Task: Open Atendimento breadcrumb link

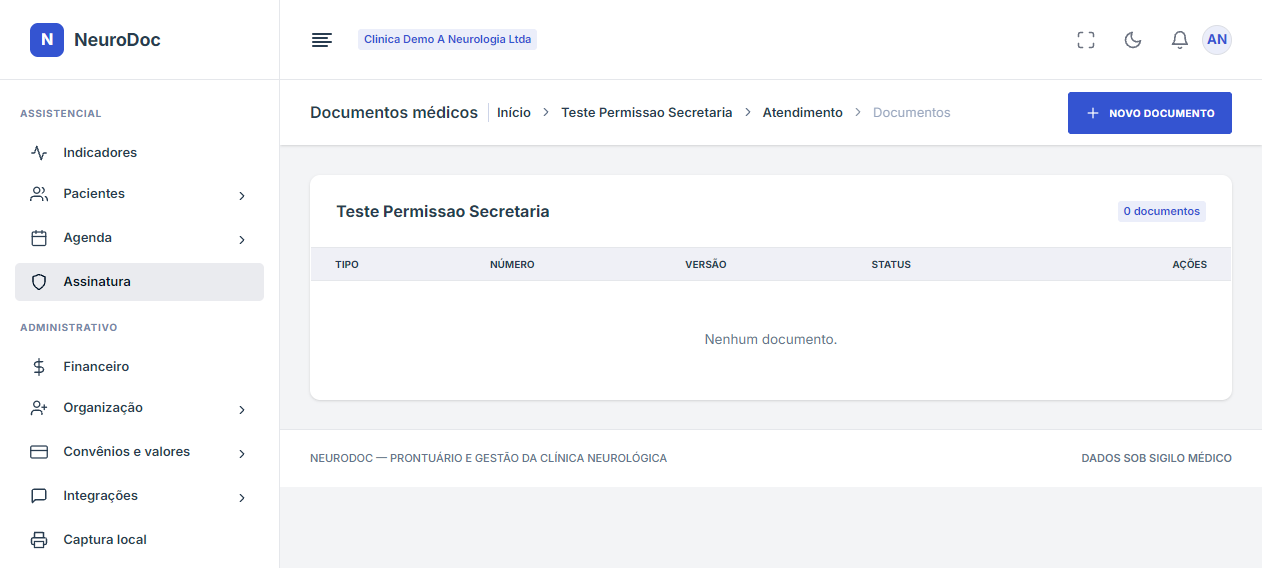Action: pyautogui.click(x=803, y=113)
